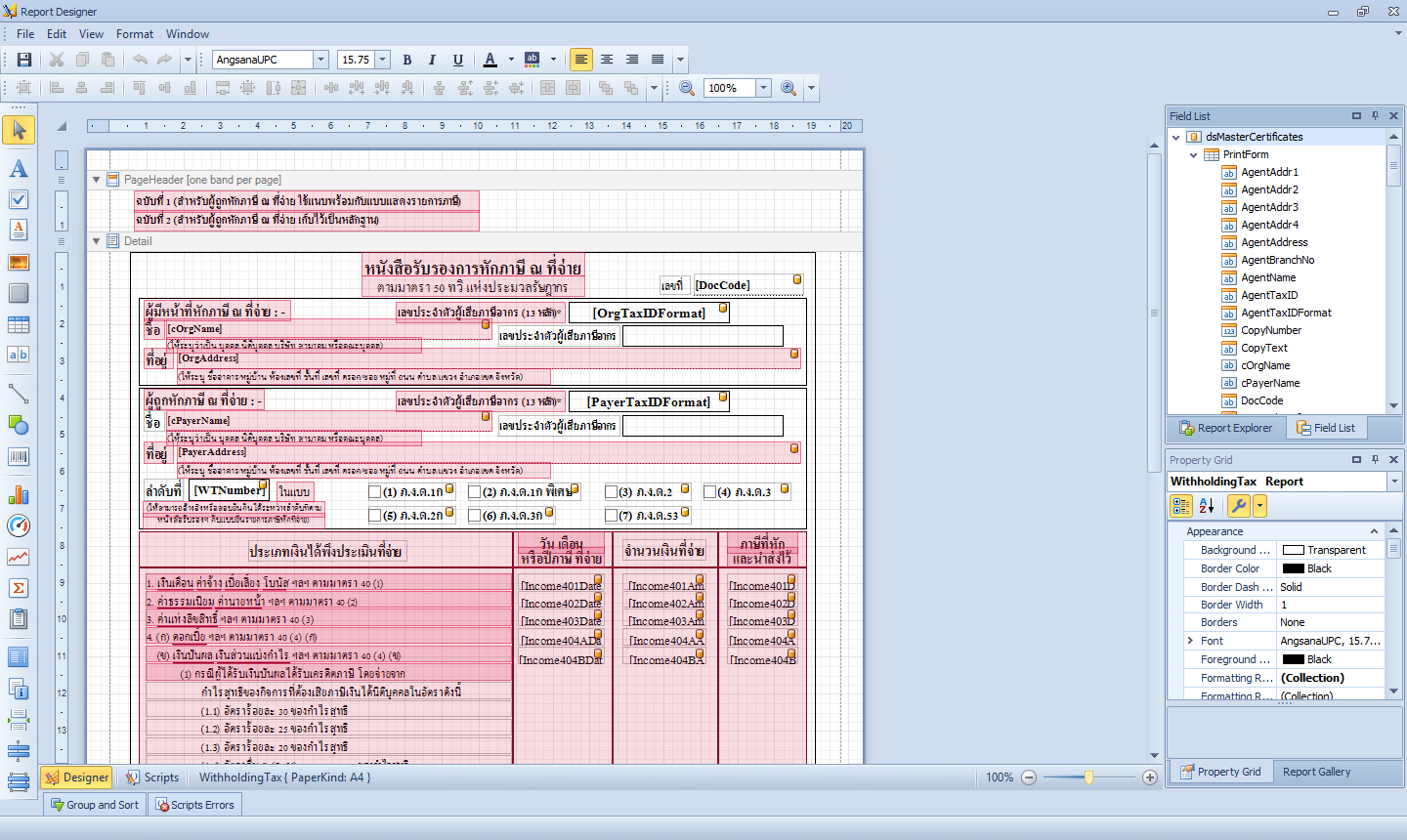
Task: Select the Bar Code tool in toolbox
Action: pyautogui.click(x=19, y=456)
